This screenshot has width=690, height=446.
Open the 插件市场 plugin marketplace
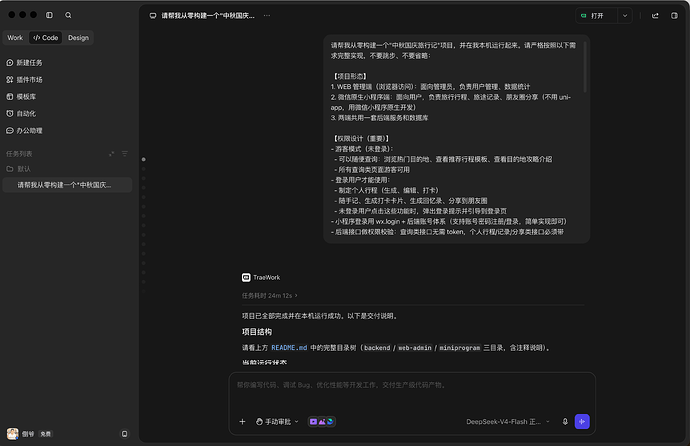(24, 80)
